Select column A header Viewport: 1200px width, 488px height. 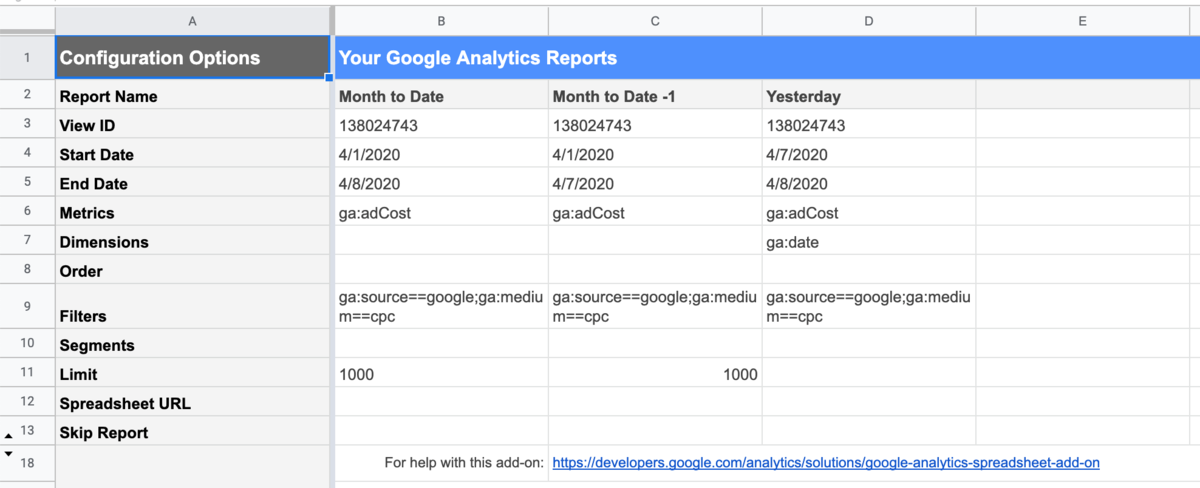pyautogui.click(x=192, y=20)
